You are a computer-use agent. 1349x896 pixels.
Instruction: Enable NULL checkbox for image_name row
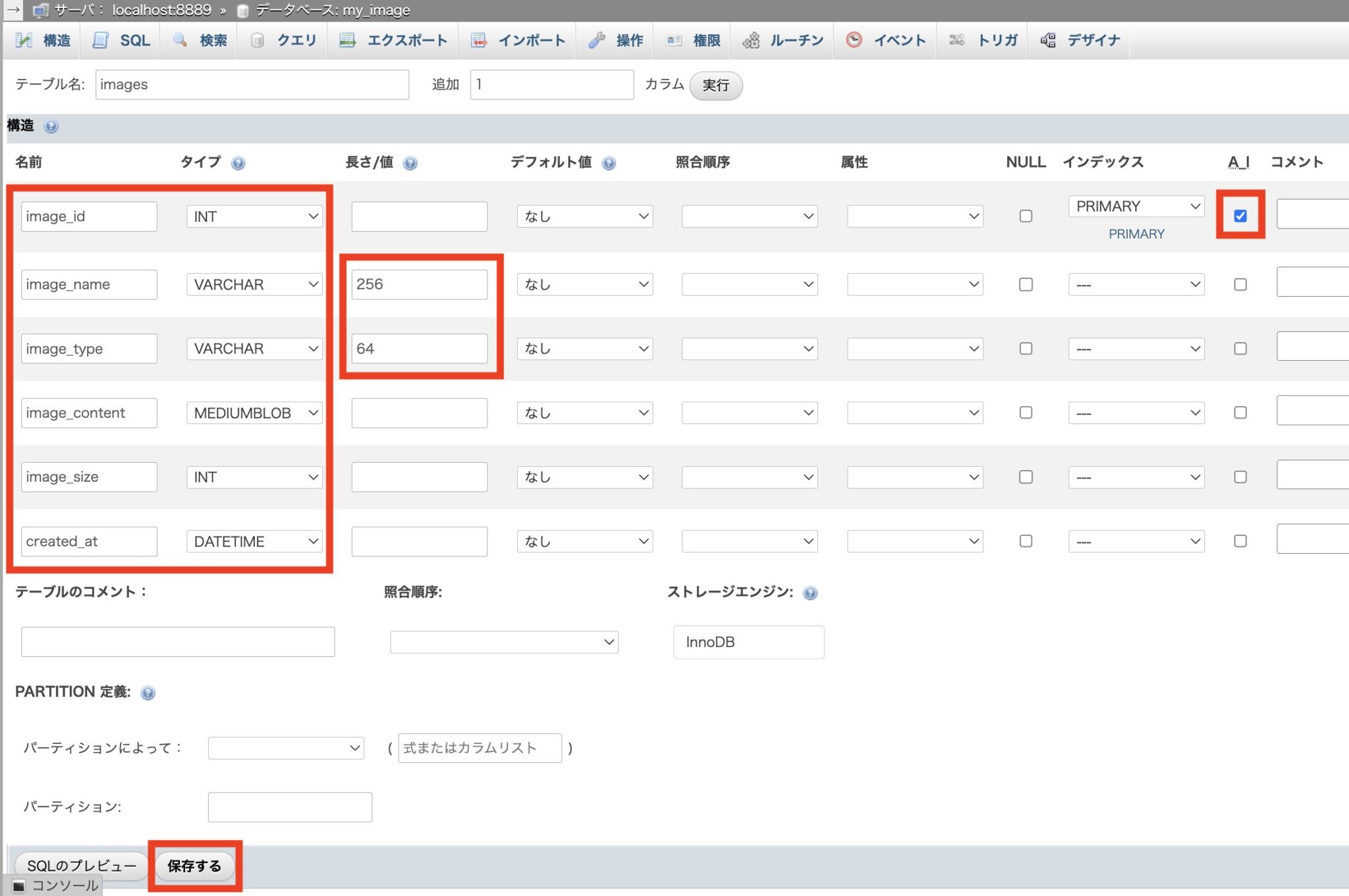click(x=1025, y=284)
